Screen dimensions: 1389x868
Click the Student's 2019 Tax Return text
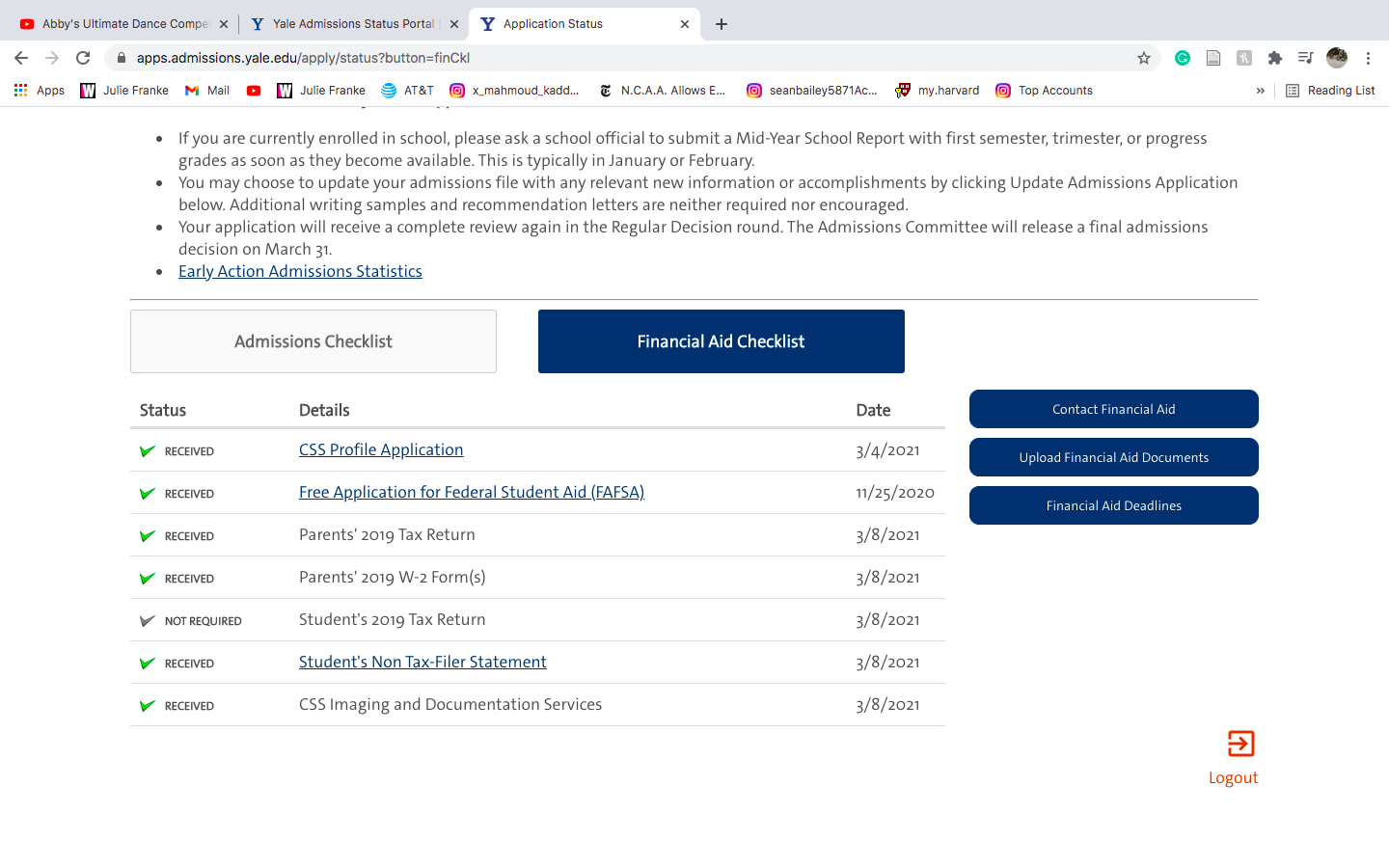tap(393, 619)
